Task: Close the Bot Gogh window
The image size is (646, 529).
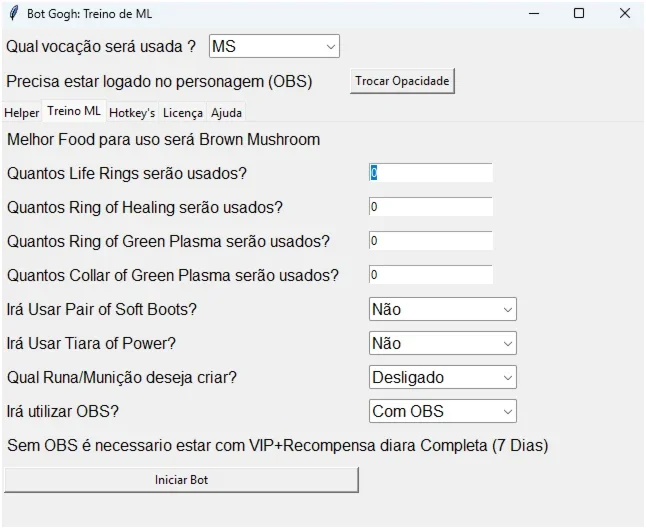Action: point(625,14)
